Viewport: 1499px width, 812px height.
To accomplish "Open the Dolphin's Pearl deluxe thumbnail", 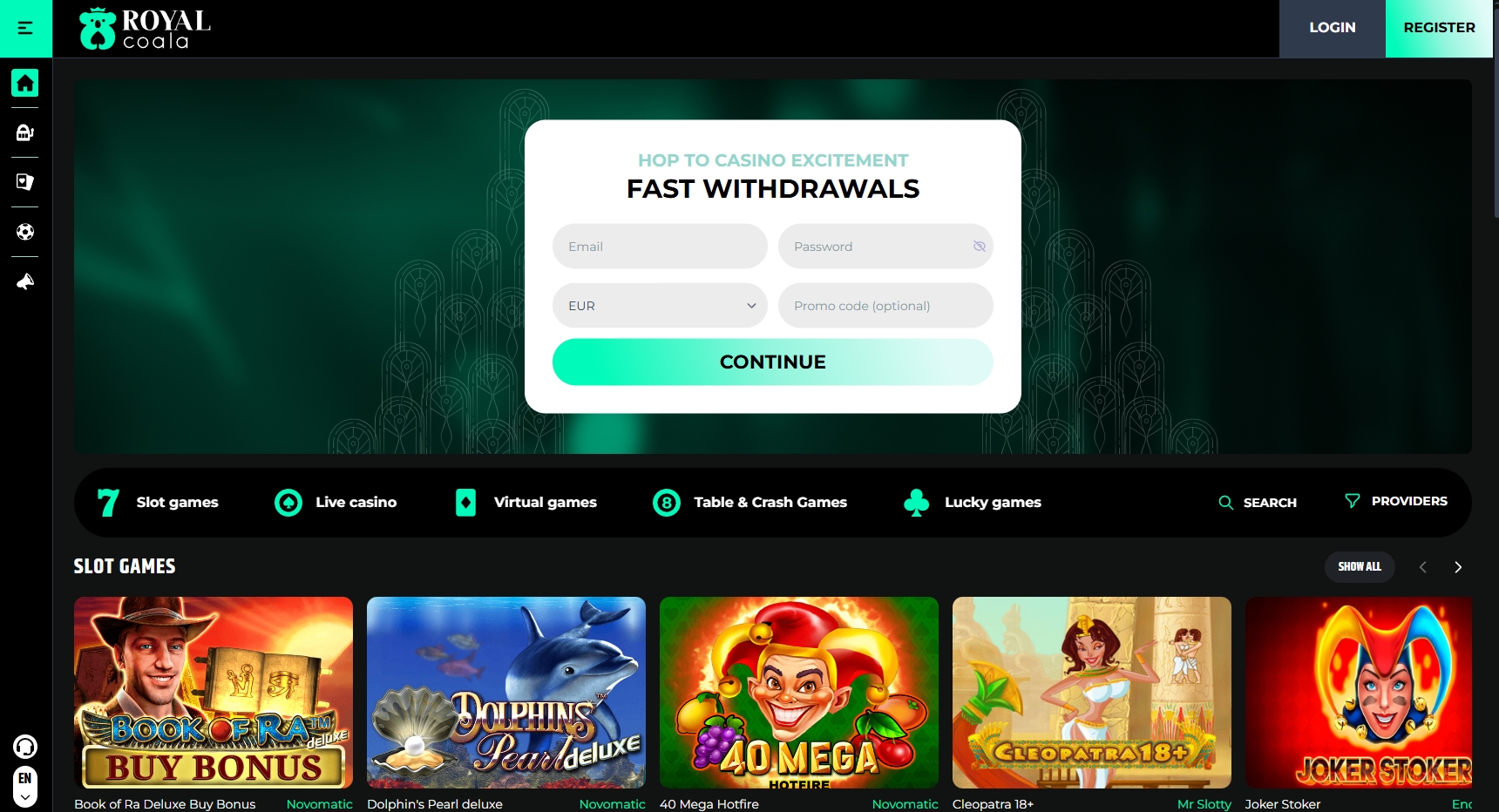I will coord(506,693).
